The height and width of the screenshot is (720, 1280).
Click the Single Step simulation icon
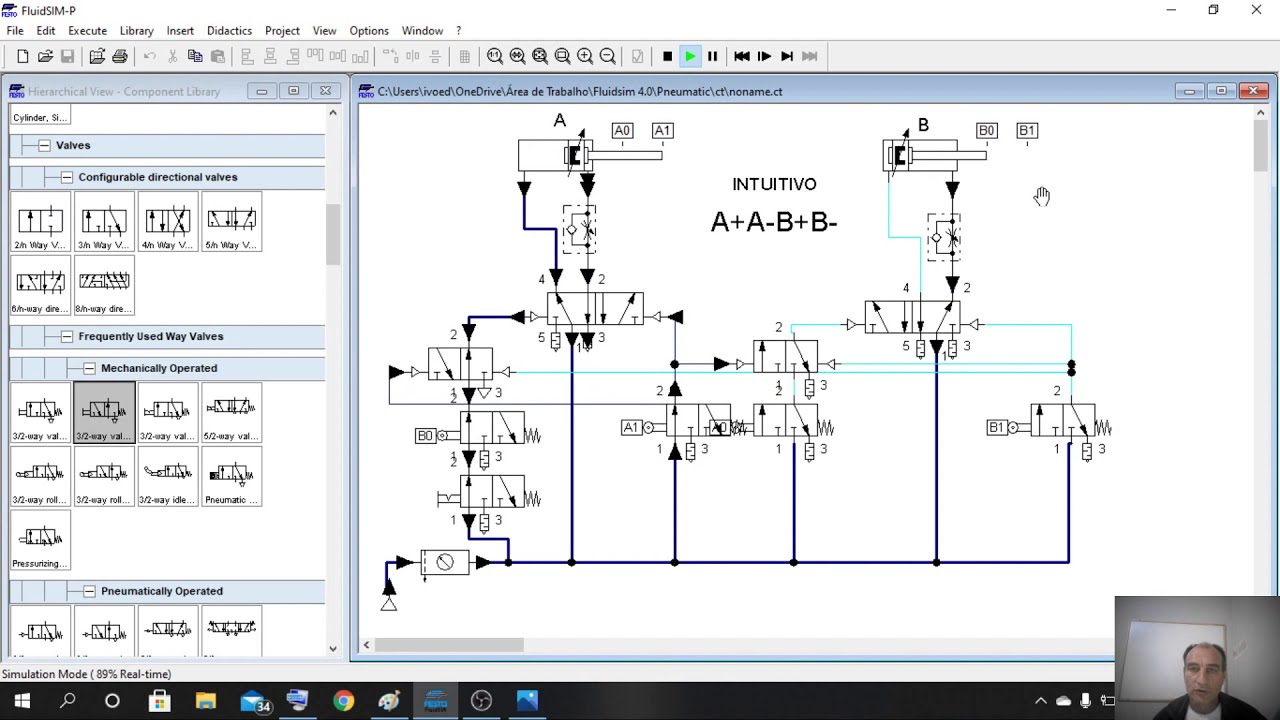764,56
